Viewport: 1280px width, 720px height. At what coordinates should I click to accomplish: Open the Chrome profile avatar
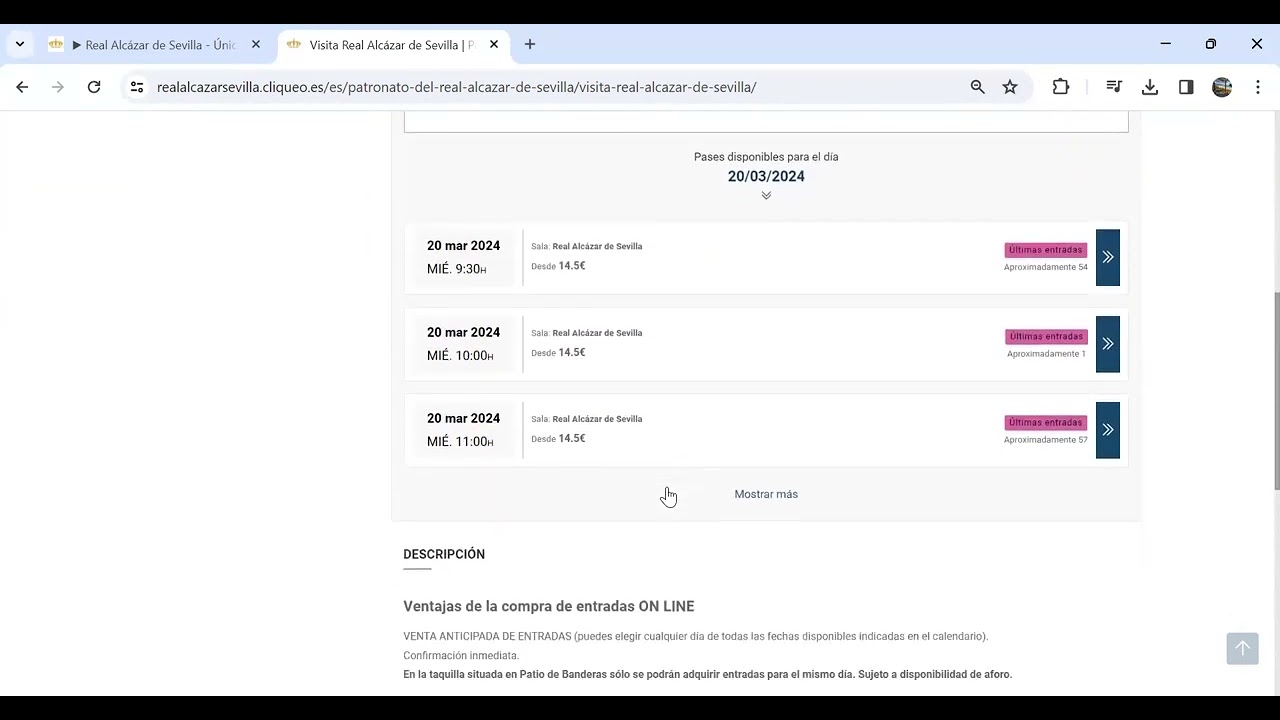pos(1222,87)
